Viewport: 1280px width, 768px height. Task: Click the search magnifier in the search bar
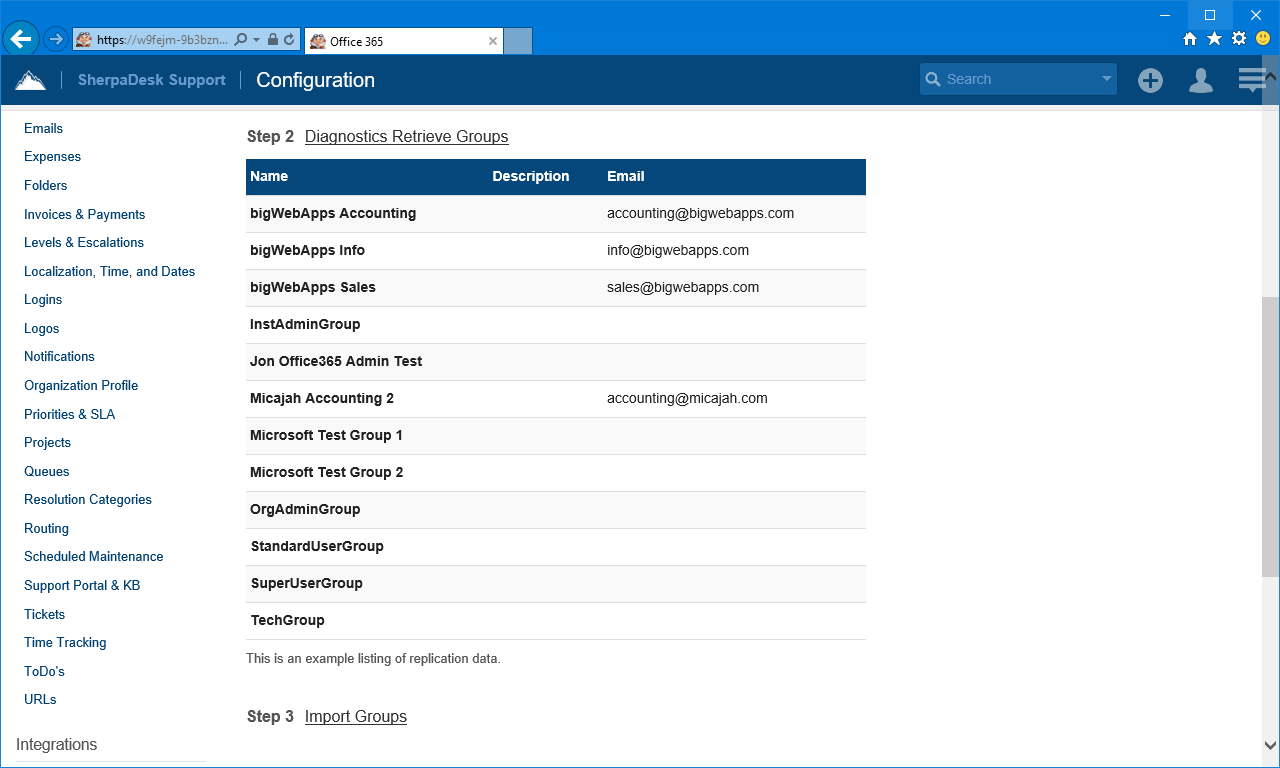click(933, 78)
